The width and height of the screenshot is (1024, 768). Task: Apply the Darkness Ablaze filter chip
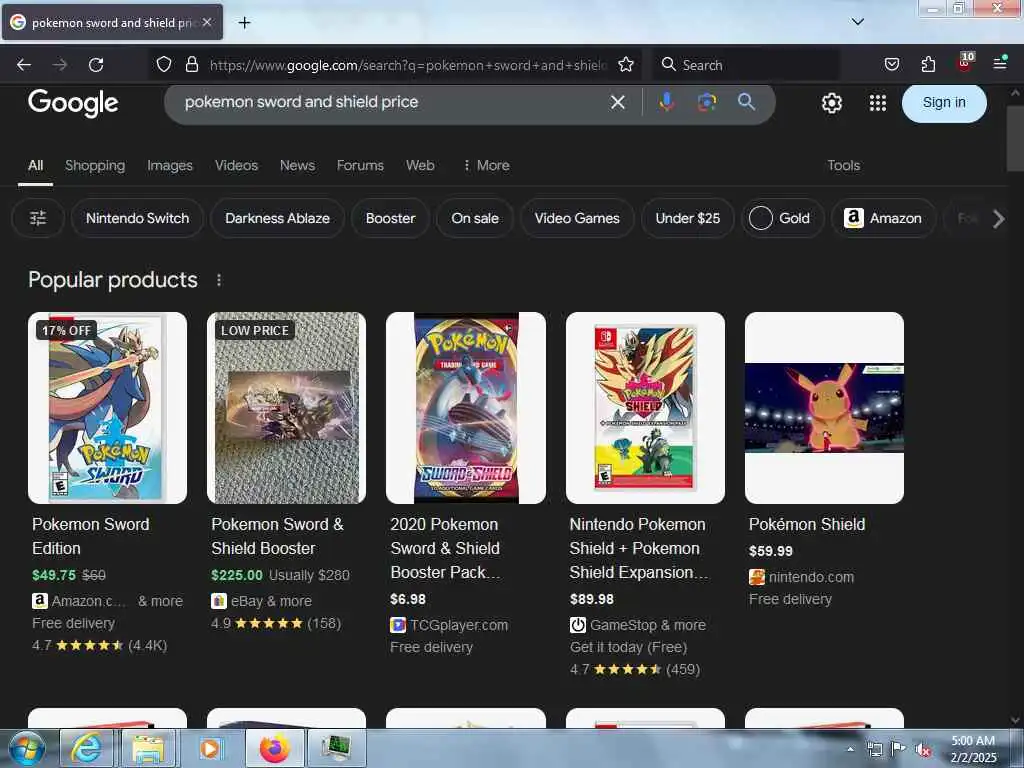click(278, 218)
